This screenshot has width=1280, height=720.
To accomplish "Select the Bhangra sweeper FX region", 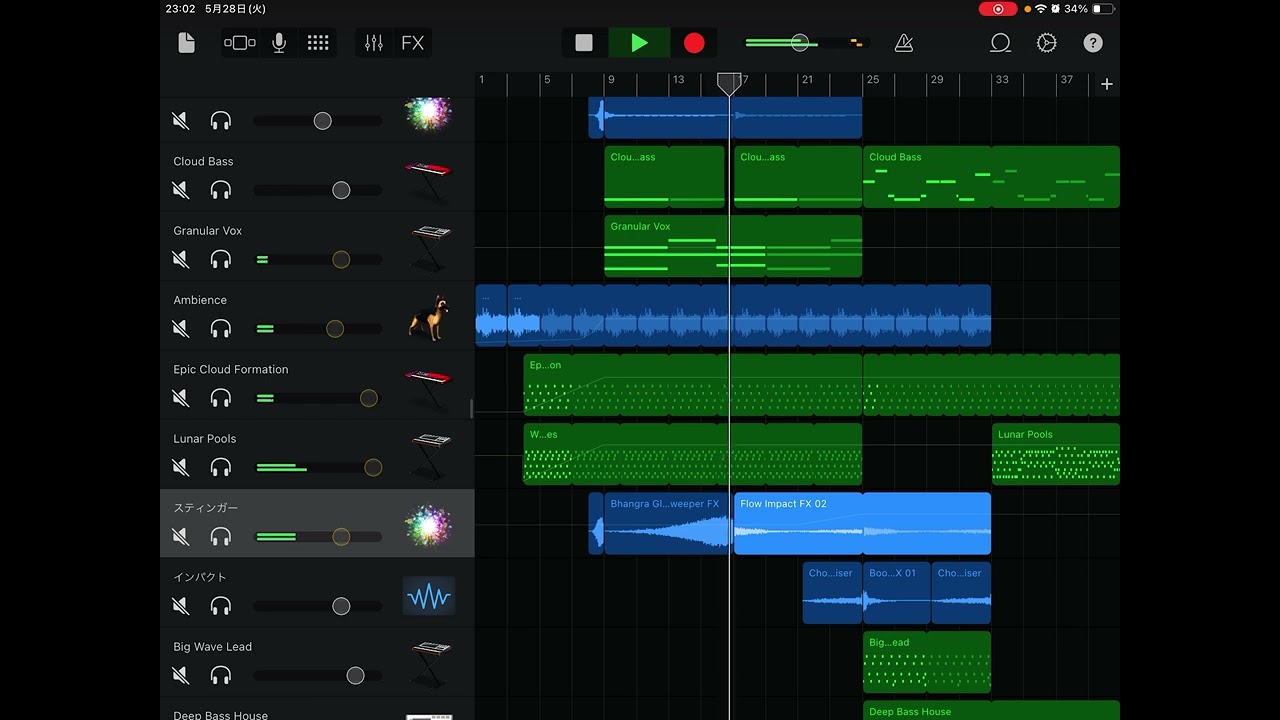I will pos(667,523).
